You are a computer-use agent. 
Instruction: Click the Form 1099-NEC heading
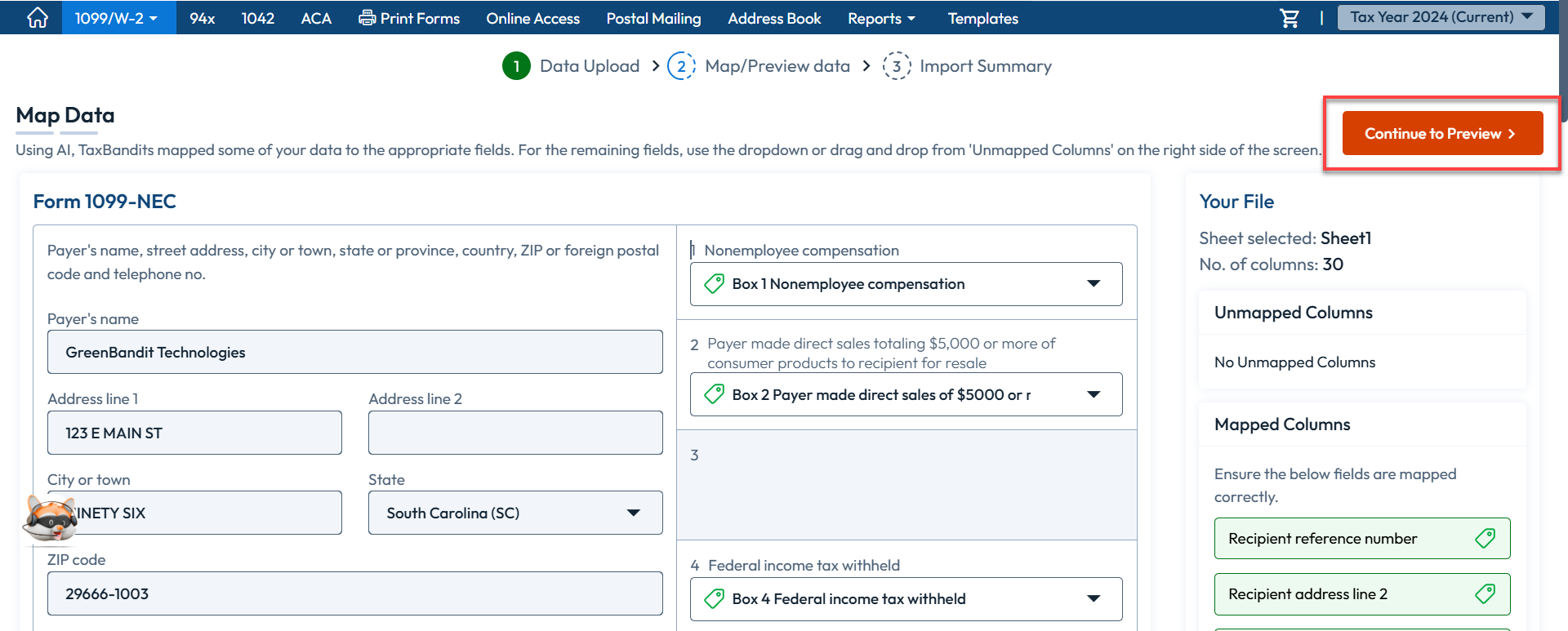pos(105,202)
